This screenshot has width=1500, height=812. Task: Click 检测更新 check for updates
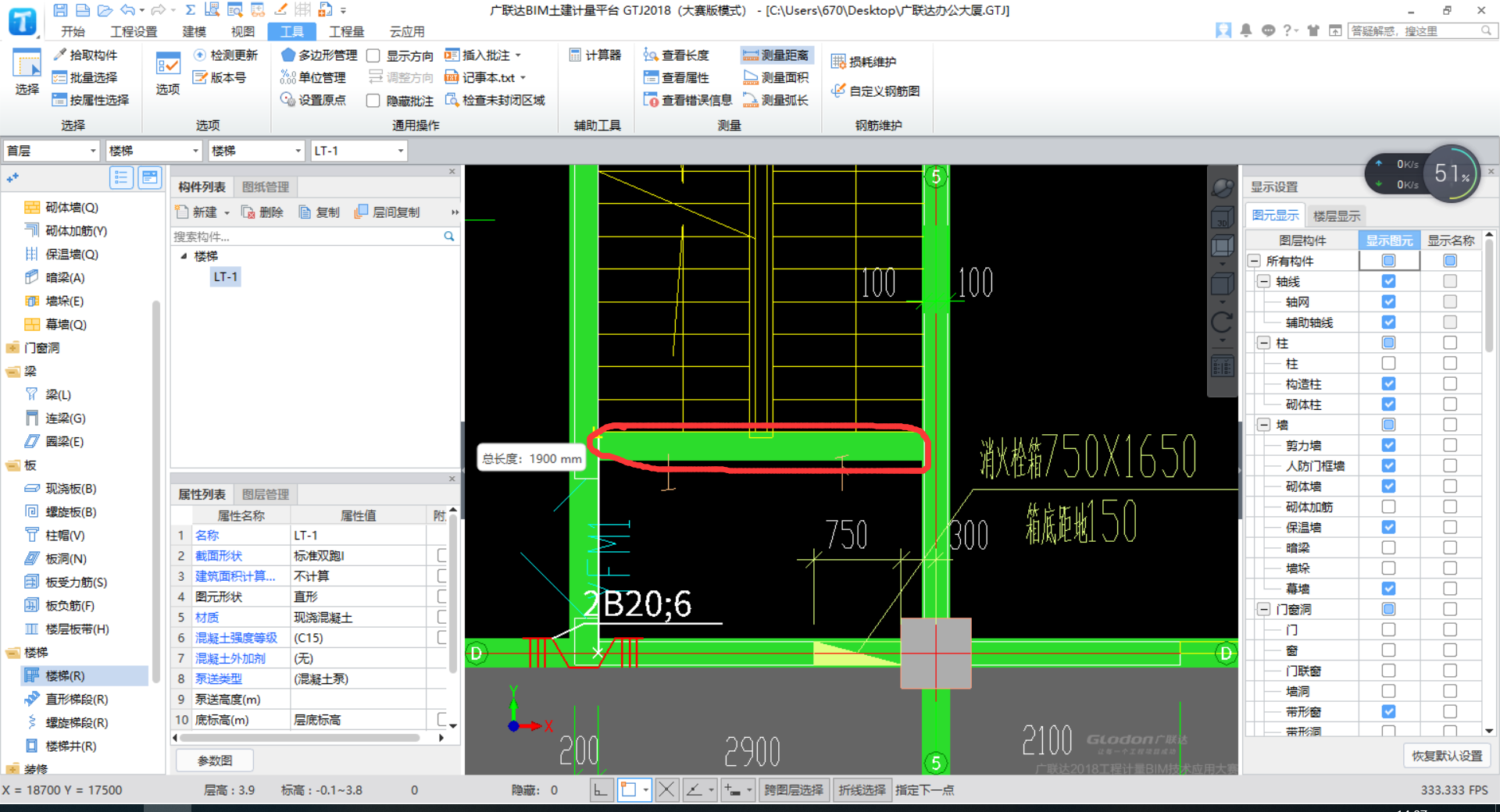tap(225, 55)
